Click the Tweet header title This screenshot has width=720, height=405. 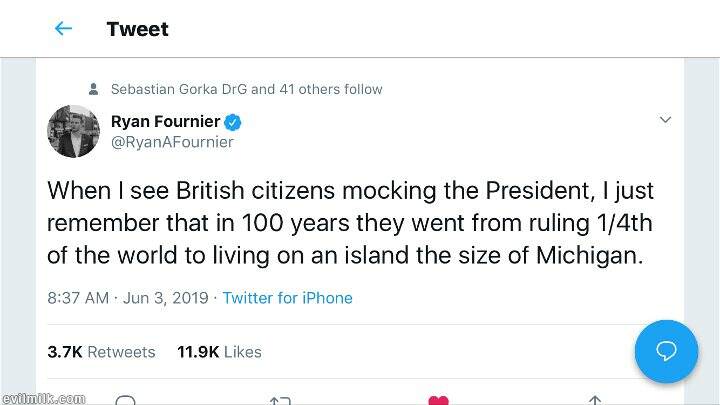pos(137,29)
